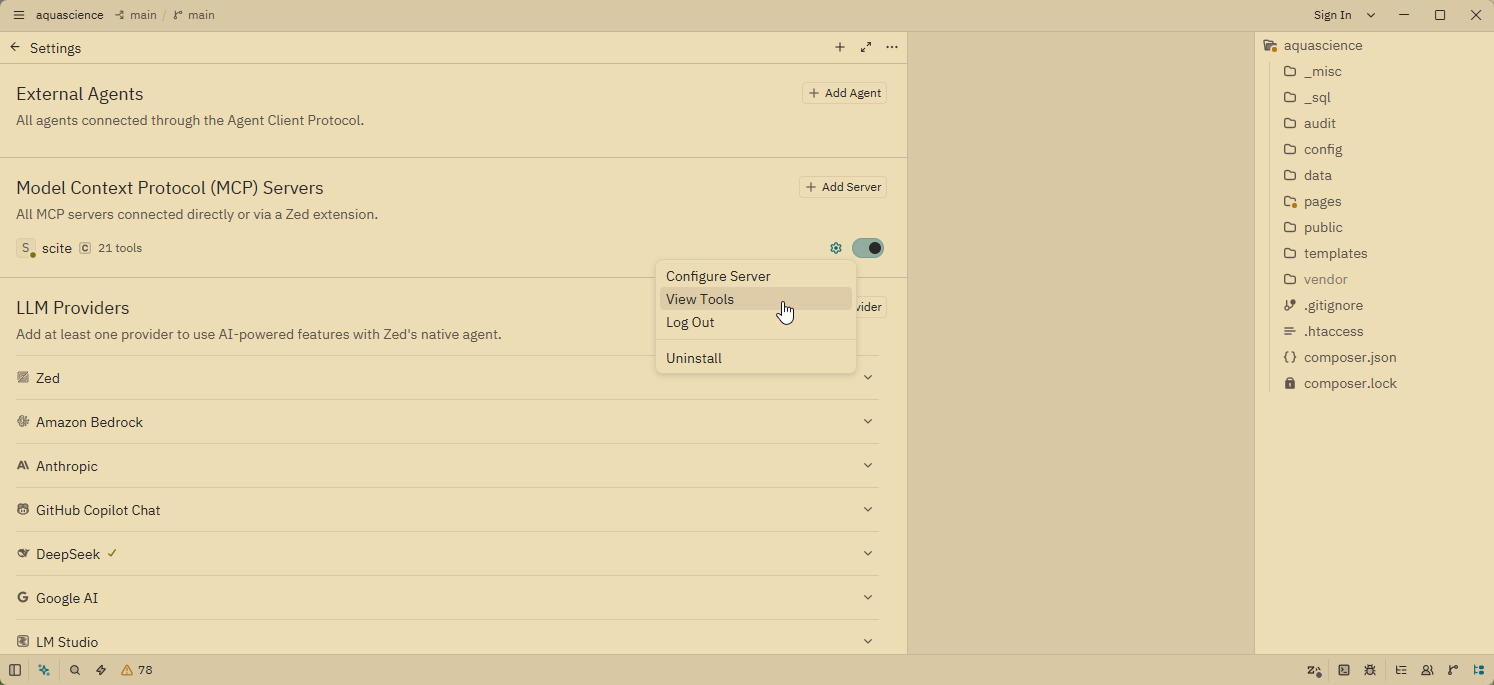Click the Amazon Bedrock logo icon
This screenshot has width=1494, height=685.
pos(23,421)
